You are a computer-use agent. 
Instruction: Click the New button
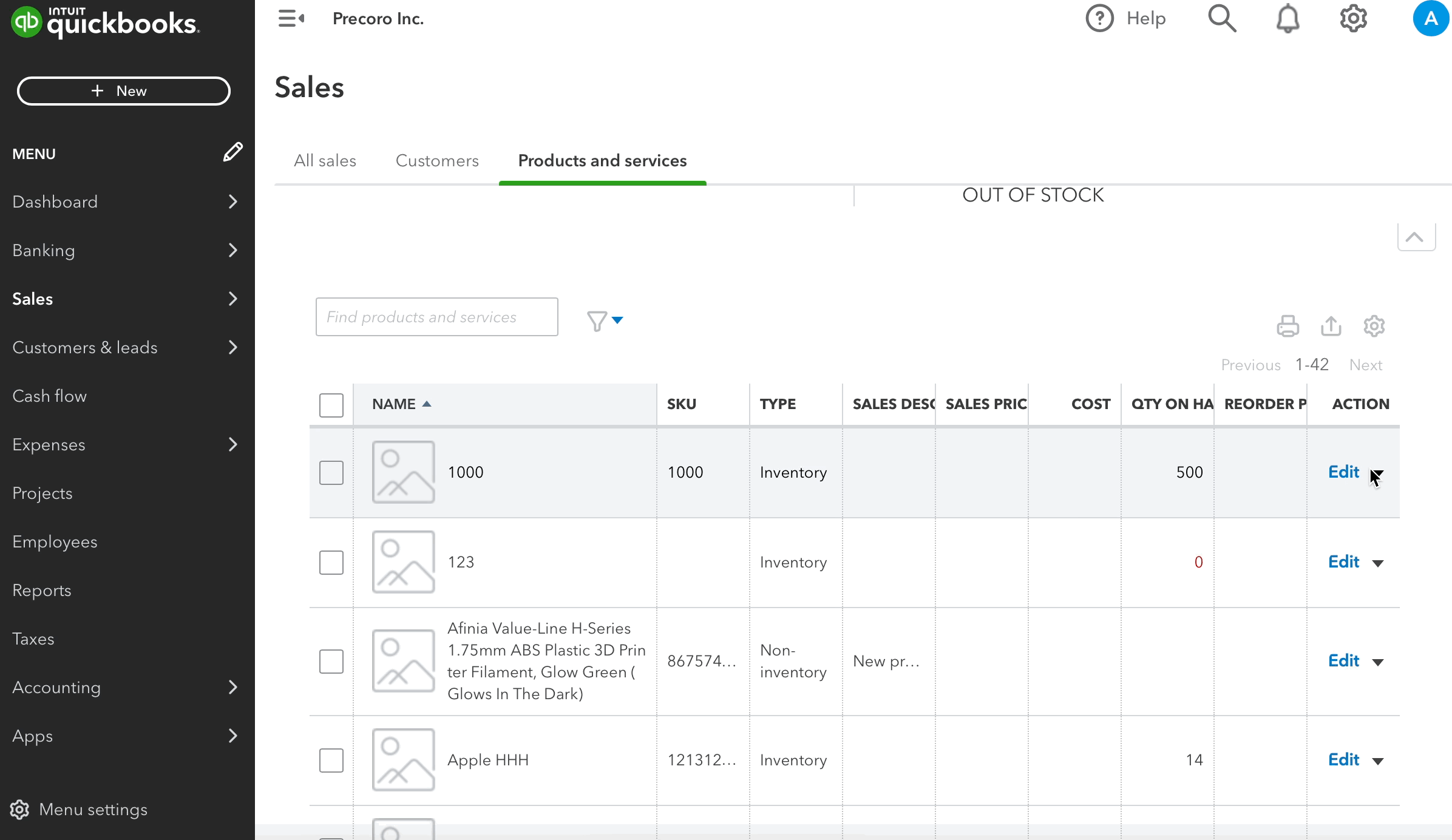(123, 90)
